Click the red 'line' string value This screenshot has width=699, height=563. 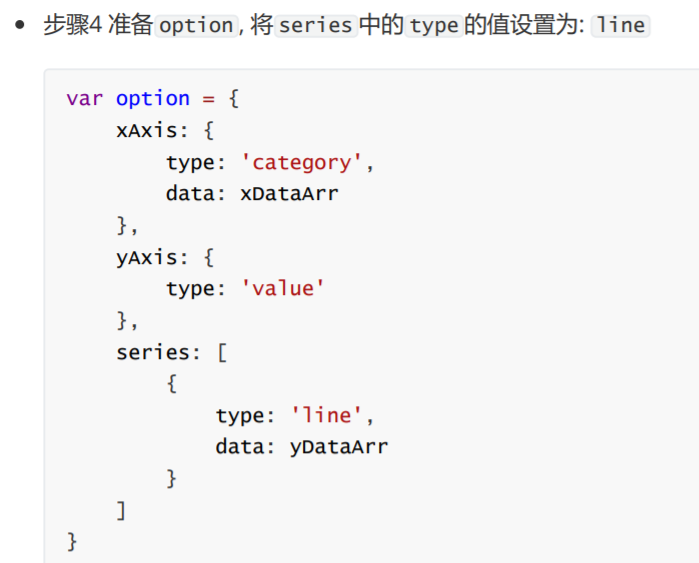[x=326, y=415]
